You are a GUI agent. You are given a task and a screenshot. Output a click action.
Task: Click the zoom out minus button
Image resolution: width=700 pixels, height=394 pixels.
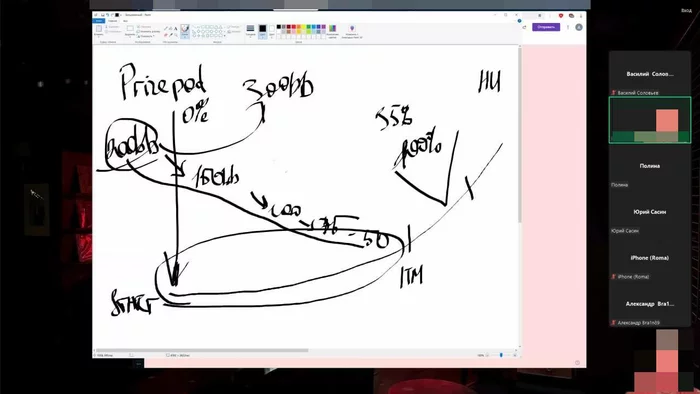coord(488,355)
